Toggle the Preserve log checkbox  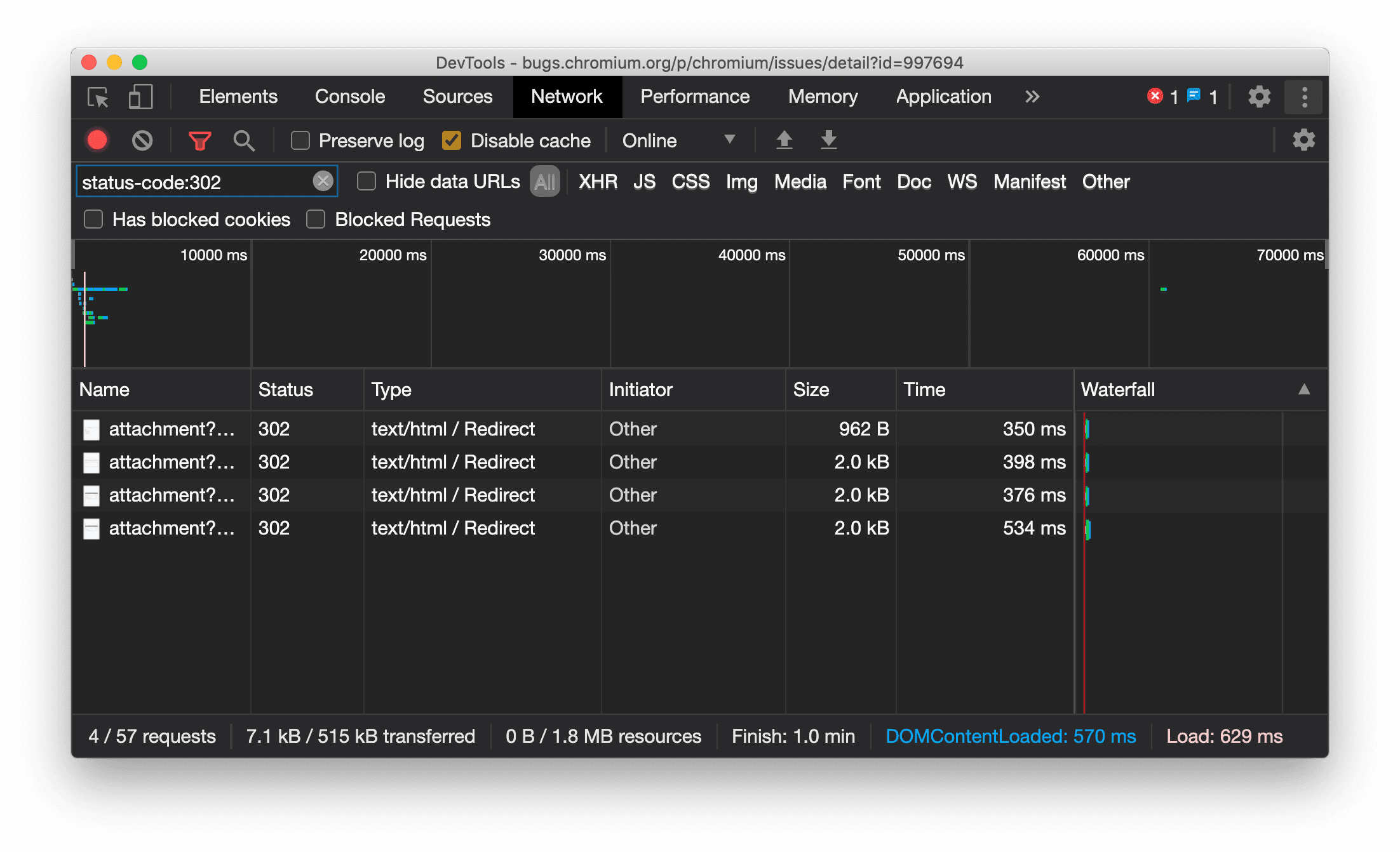(299, 140)
